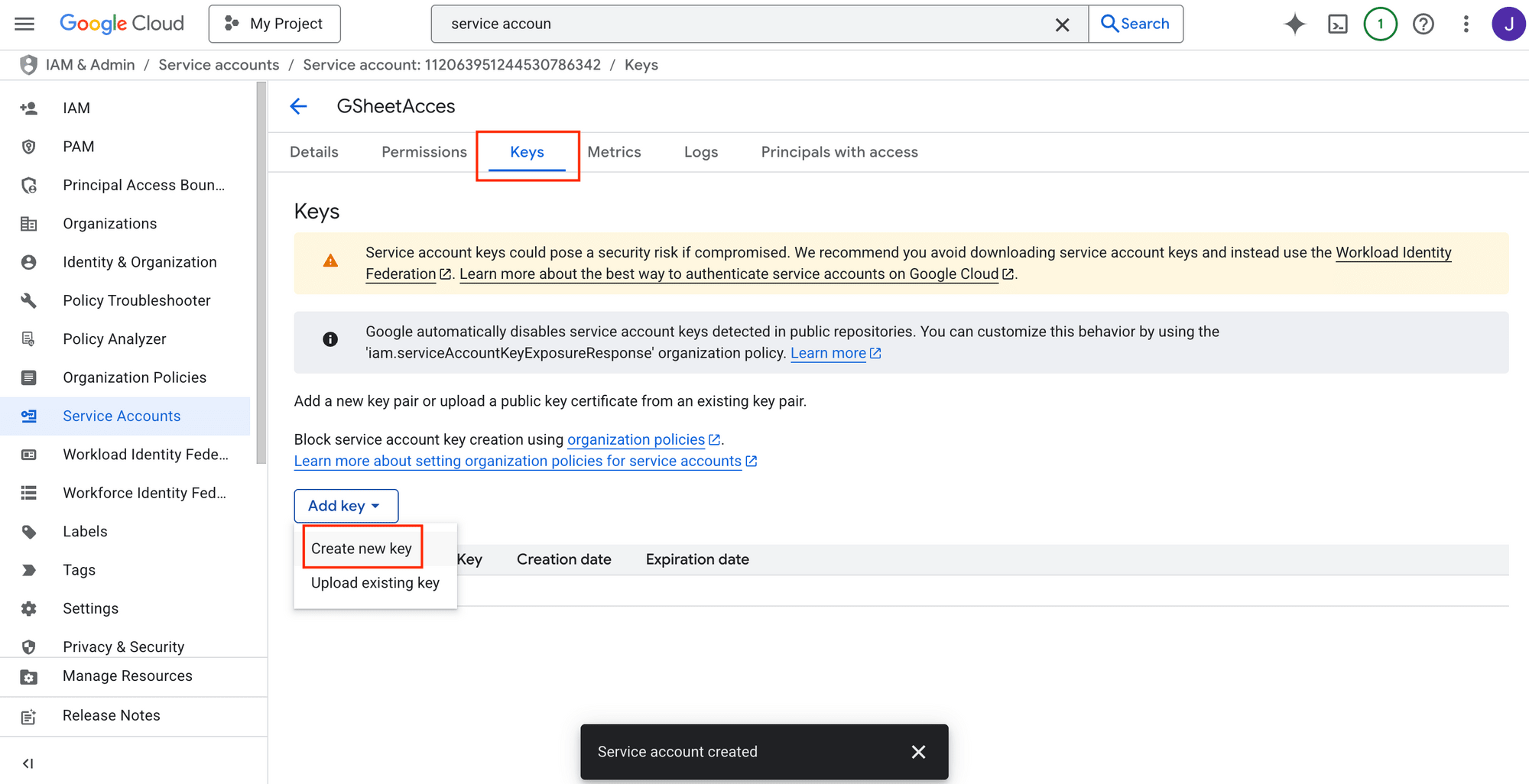Screen dimensions: 1529x784
Task: Click the warning triangle icon in banner
Action: tap(330, 261)
